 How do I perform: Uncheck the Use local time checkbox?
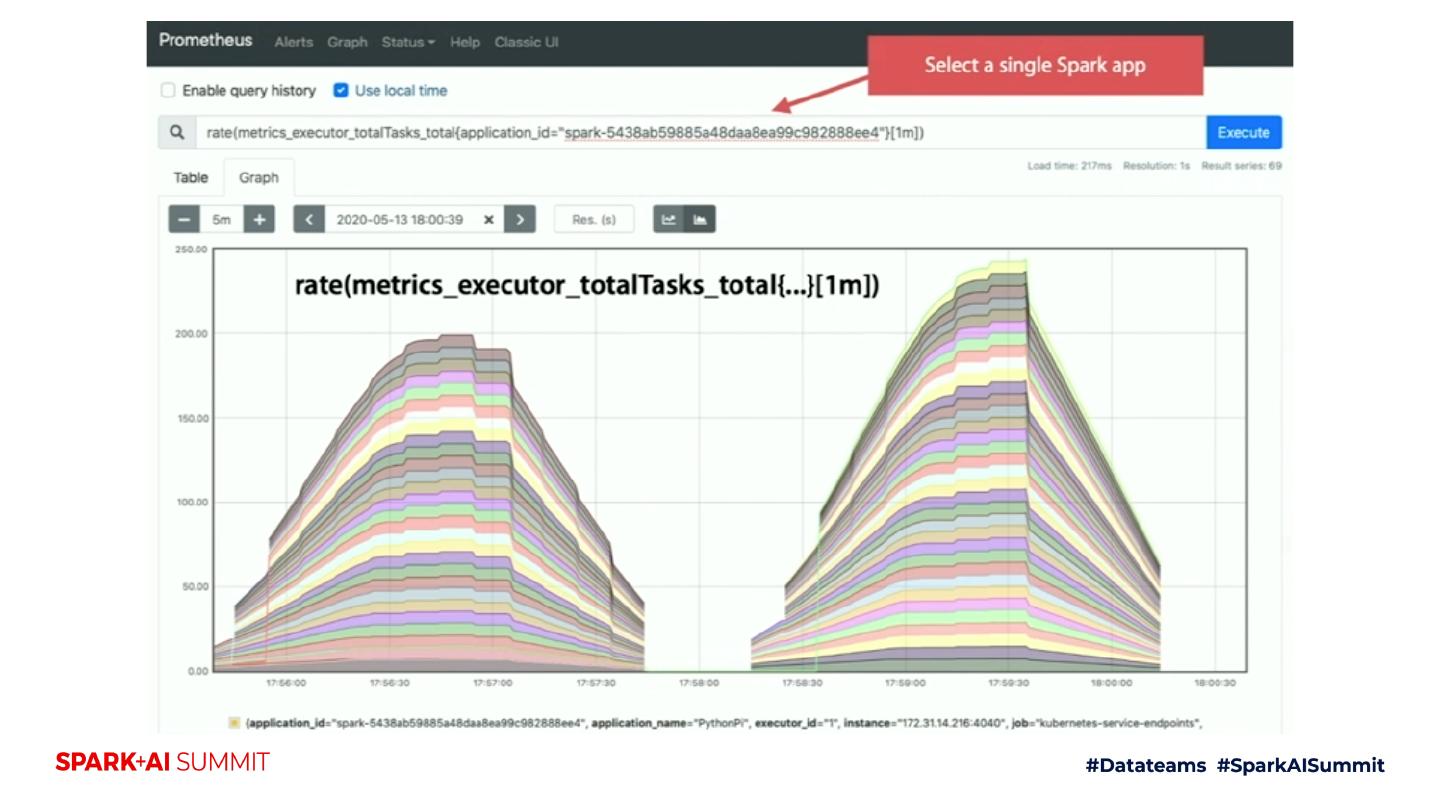pos(341,91)
